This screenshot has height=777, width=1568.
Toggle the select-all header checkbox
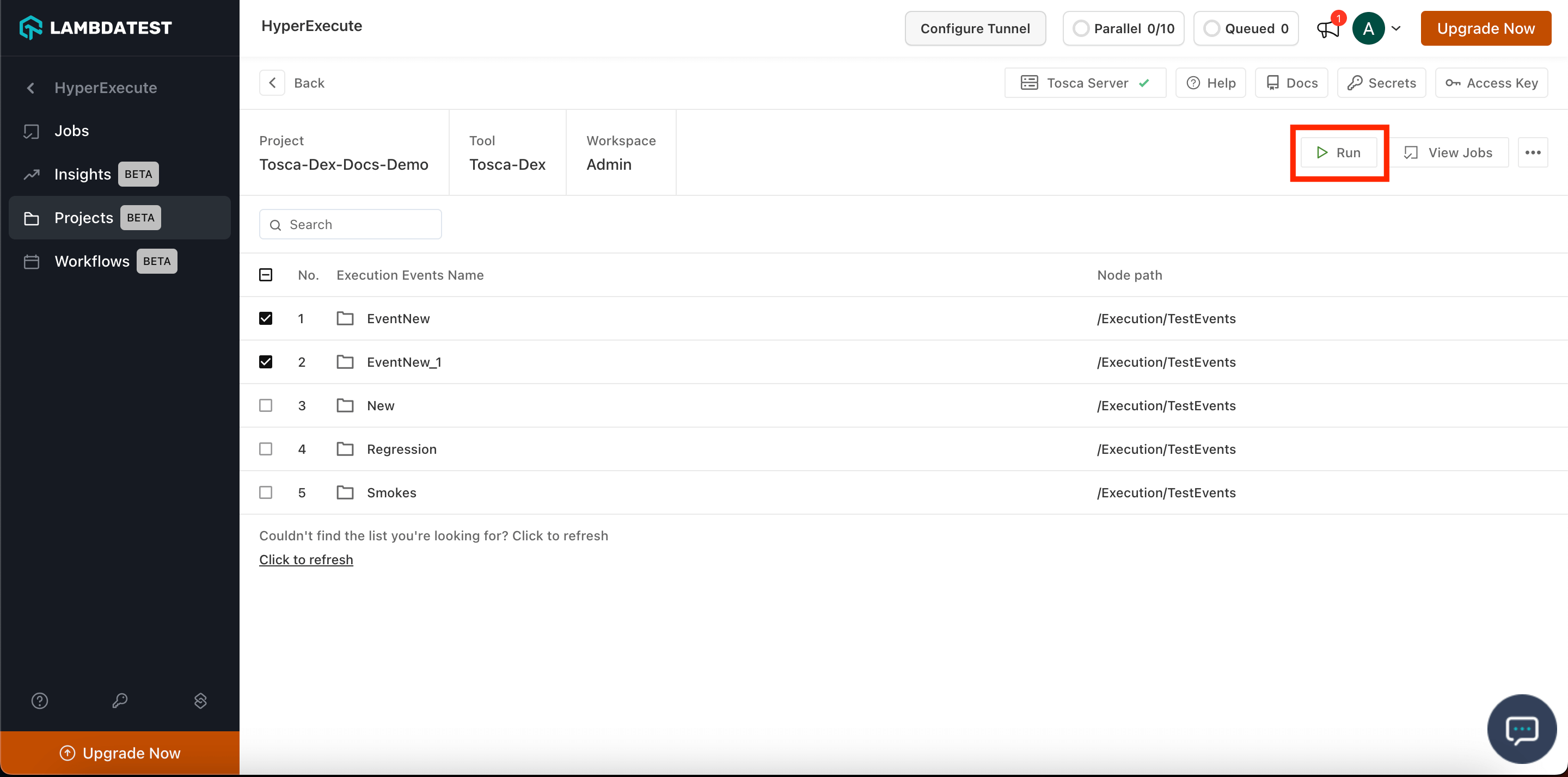[265, 275]
